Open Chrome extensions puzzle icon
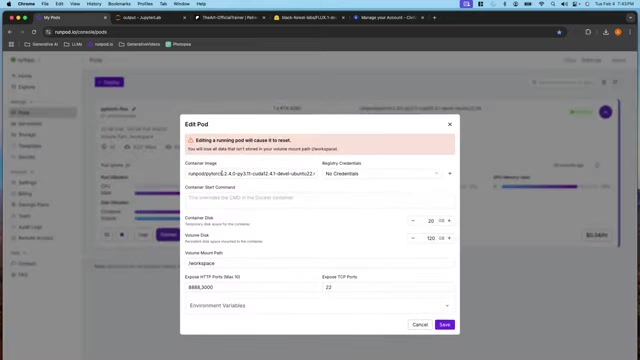Screen dimensions: 640x360 pyautogui.click(x=588, y=32)
